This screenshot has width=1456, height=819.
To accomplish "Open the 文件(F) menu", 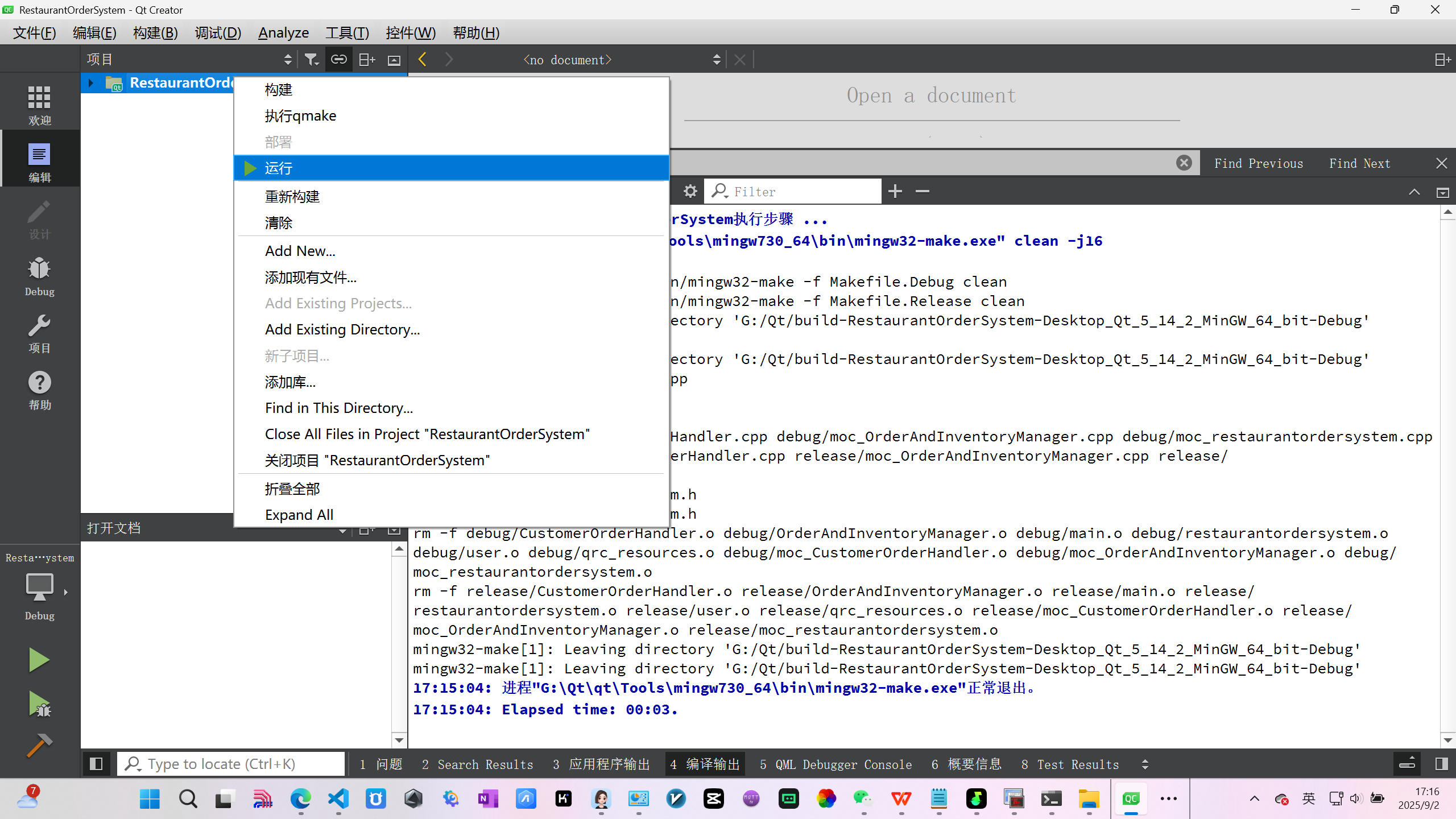I will (35, 33).
